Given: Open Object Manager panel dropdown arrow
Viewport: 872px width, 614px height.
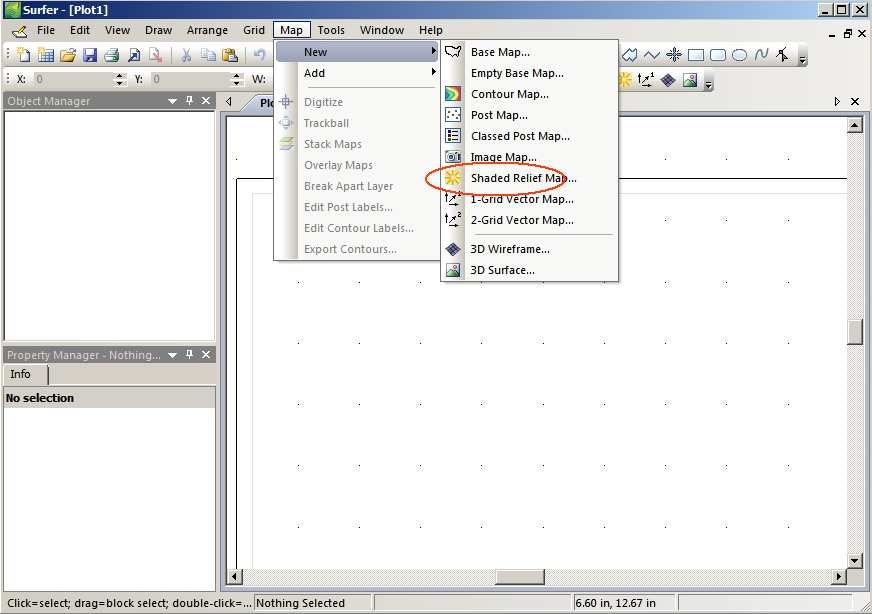Looking at the screenshot, I should pyautogui.click(x=172, y=101).
